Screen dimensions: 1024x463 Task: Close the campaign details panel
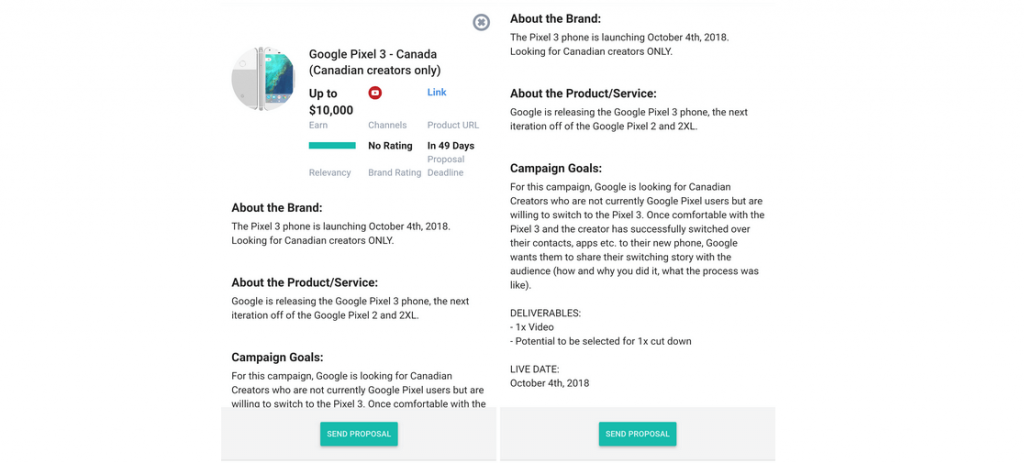(x=481, y=22)
